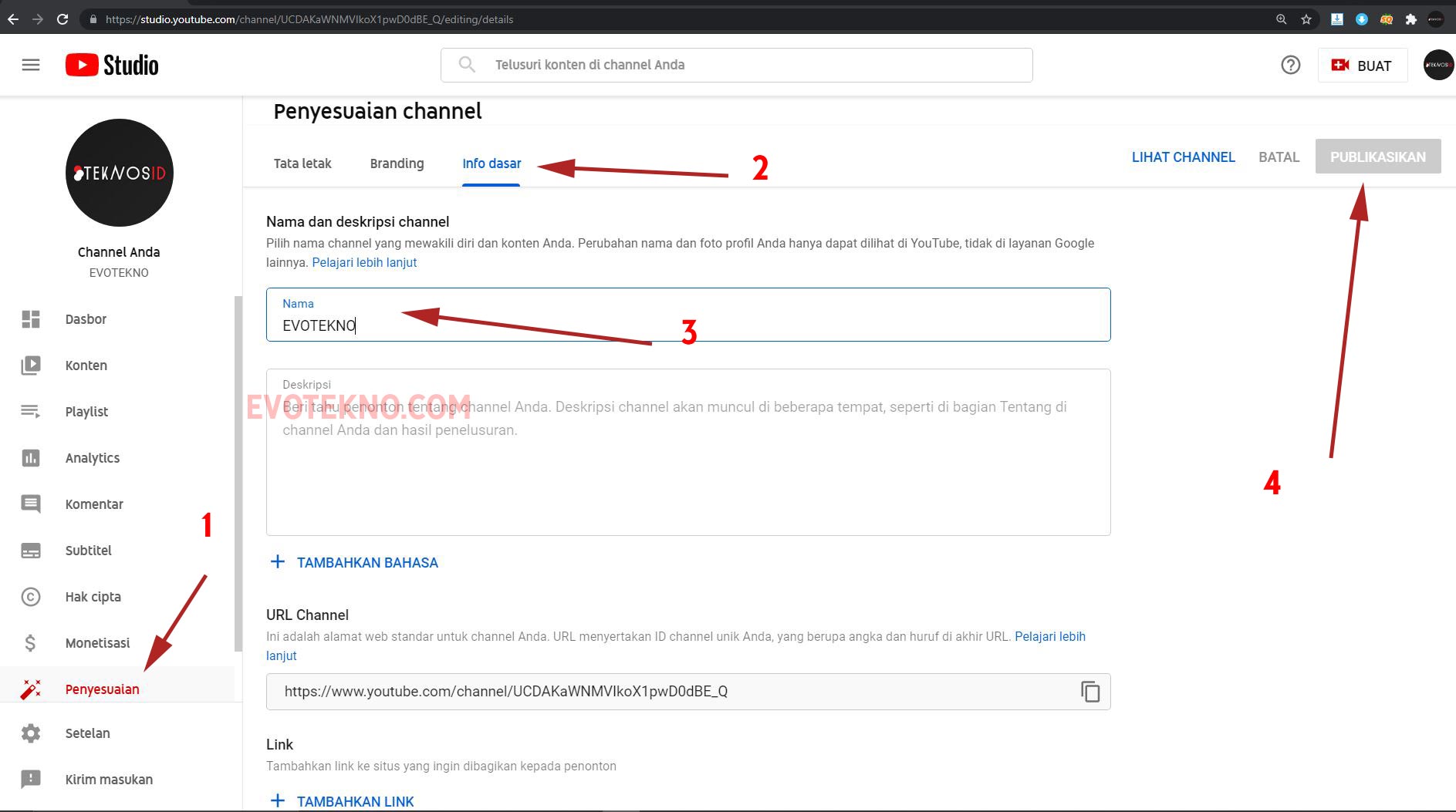Open Analytics menu label

click(x=93, y=458)
